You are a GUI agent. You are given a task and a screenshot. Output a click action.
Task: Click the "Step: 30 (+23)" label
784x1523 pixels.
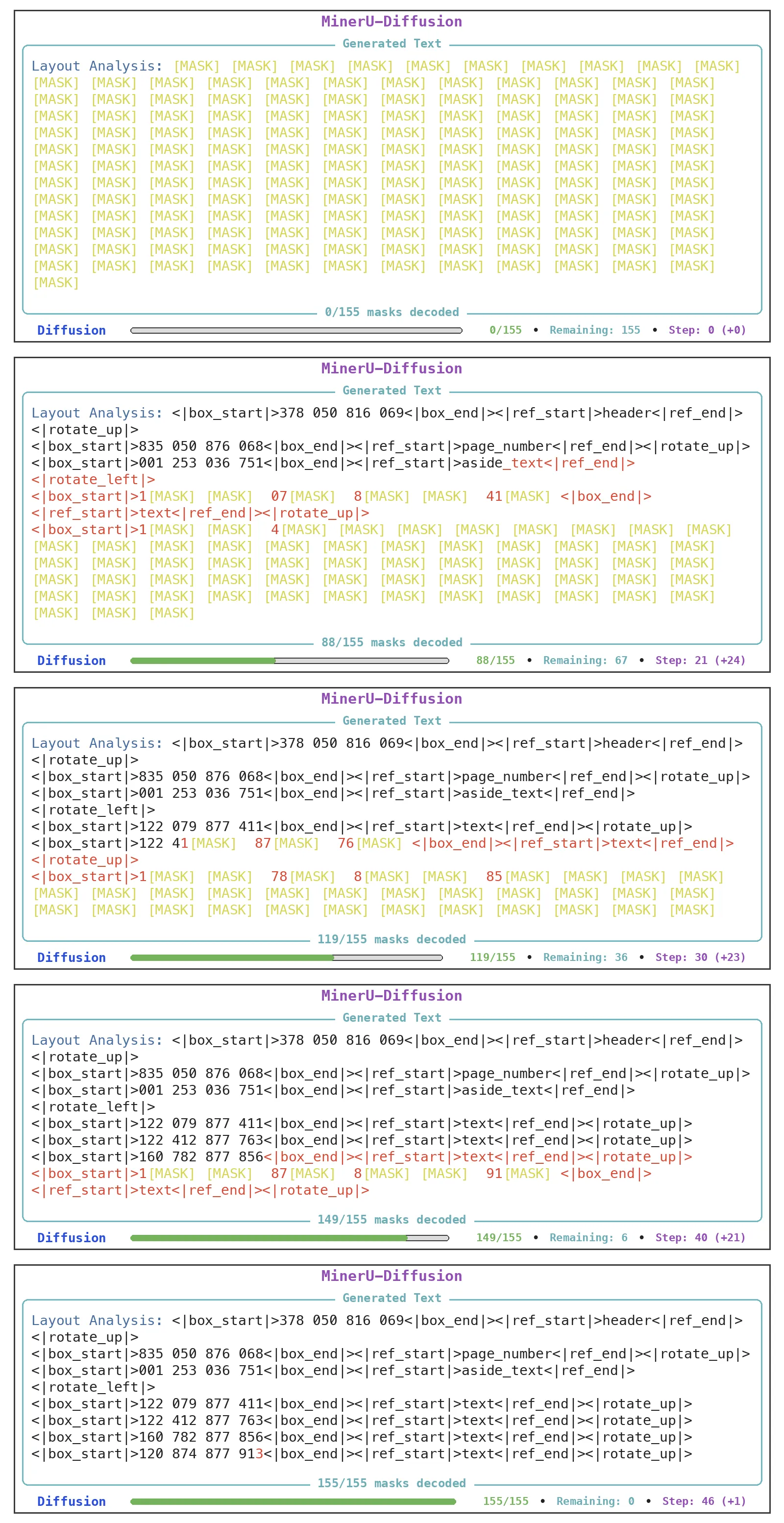point(701,957)
